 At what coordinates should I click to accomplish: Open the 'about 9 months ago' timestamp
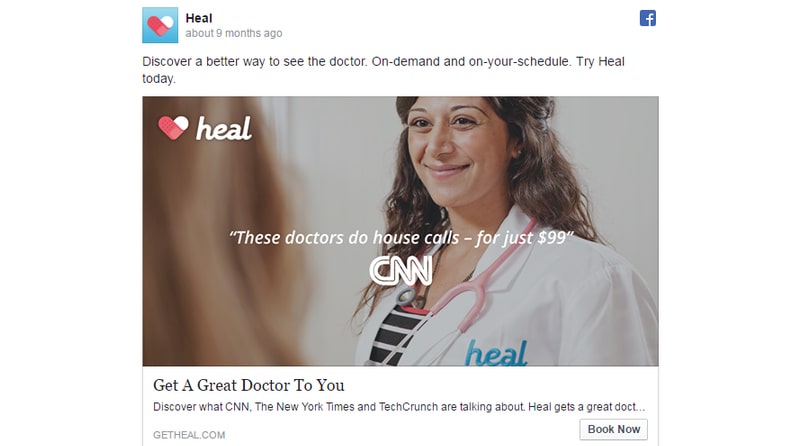(x=234, y=33)
